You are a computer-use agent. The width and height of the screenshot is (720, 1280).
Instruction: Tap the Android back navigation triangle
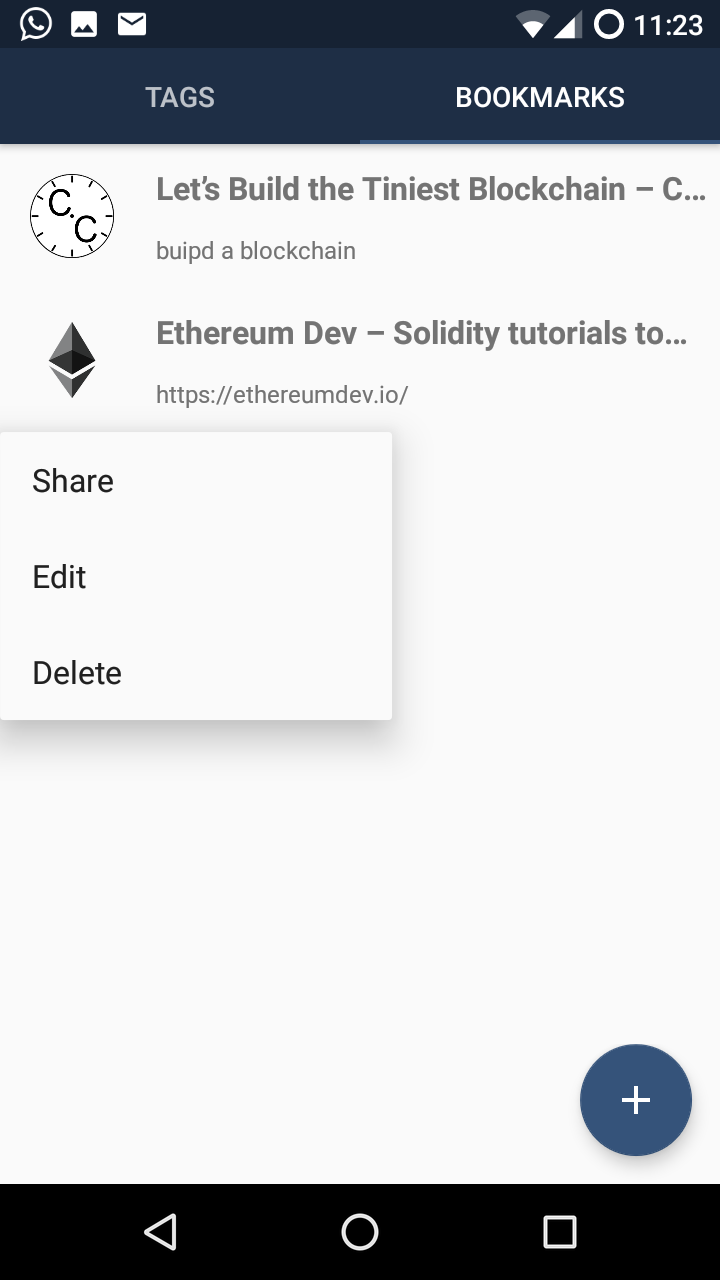160,1232
